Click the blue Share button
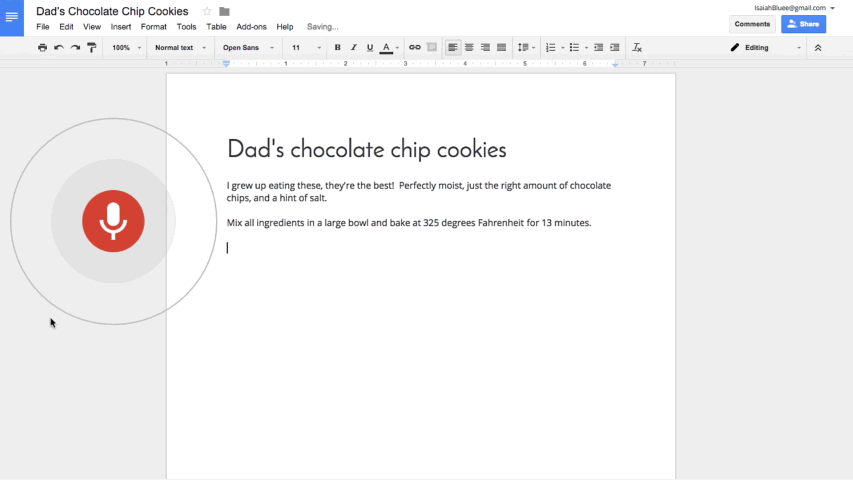 point(803,24)
